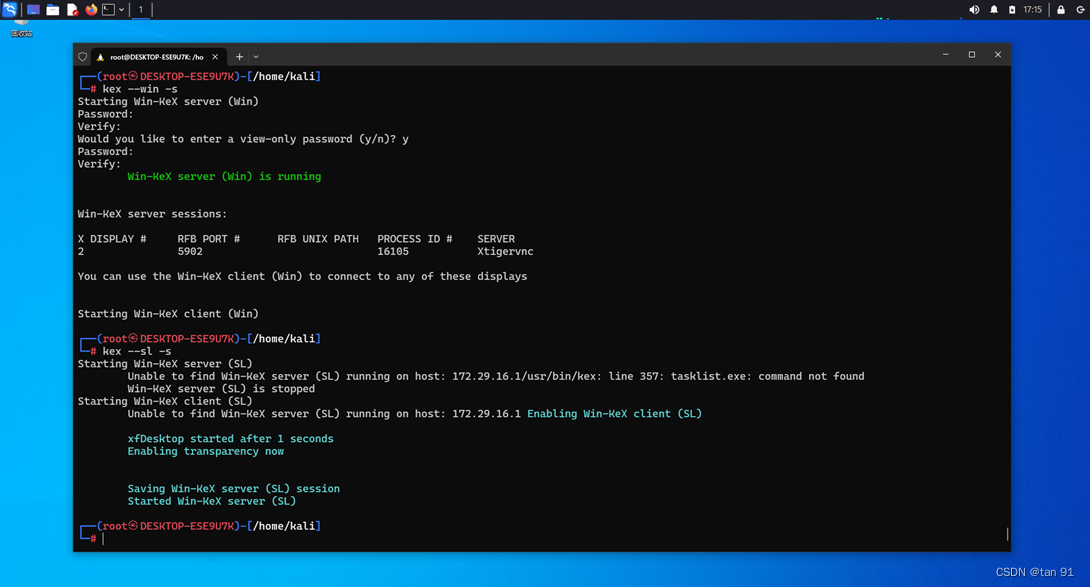Image resolution: width=1090 pixels, height=587 pixels.
Task: Open the volume control in the panel
Action: (974, 10)
